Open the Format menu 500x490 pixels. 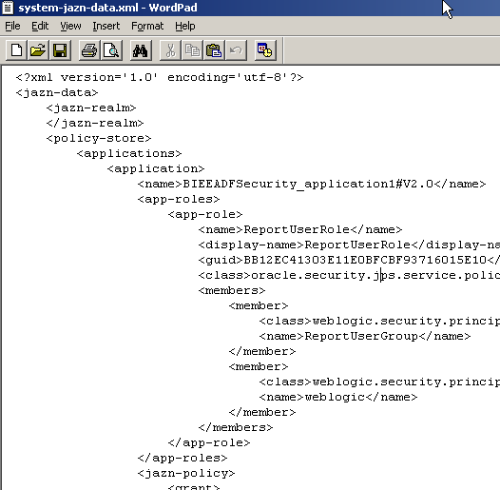[x=147, y=26]
